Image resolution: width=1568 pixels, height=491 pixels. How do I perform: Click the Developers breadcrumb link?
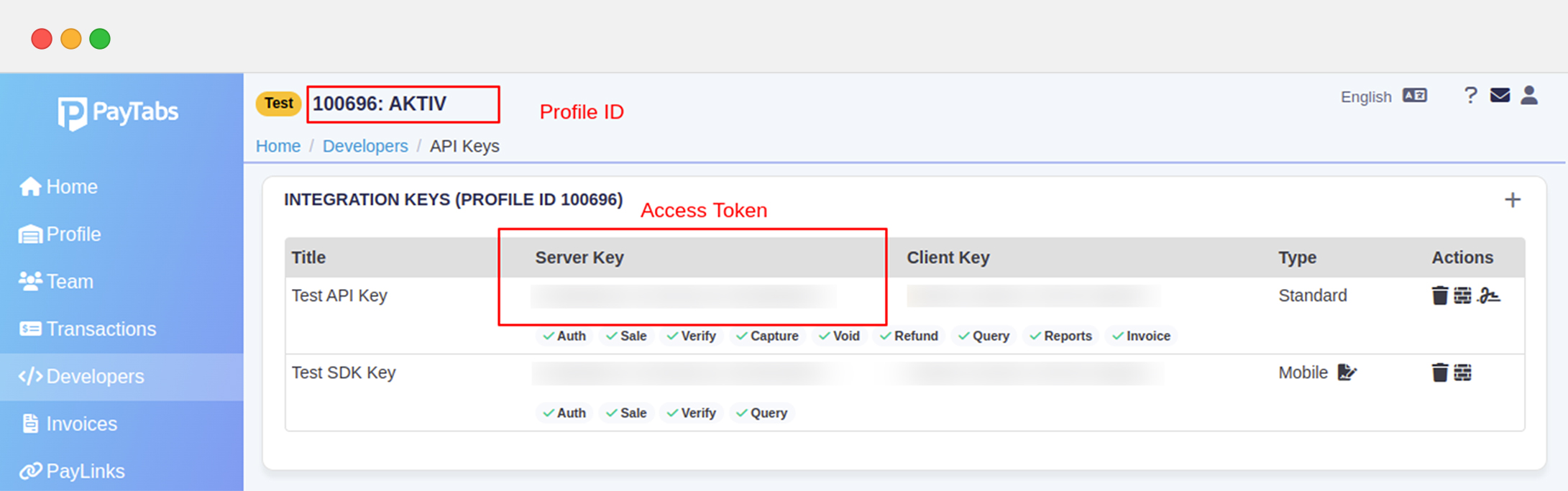[x=365, y=146]
